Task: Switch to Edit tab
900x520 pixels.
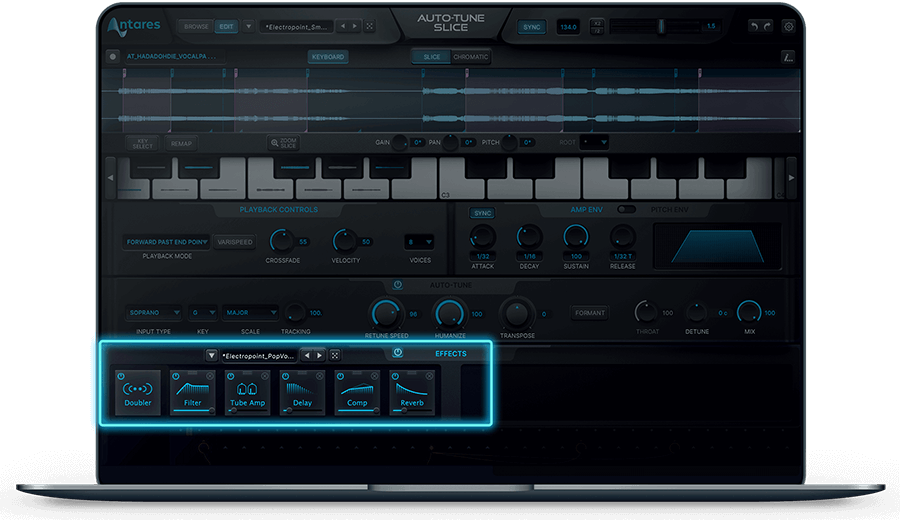Action: point(226,26)
